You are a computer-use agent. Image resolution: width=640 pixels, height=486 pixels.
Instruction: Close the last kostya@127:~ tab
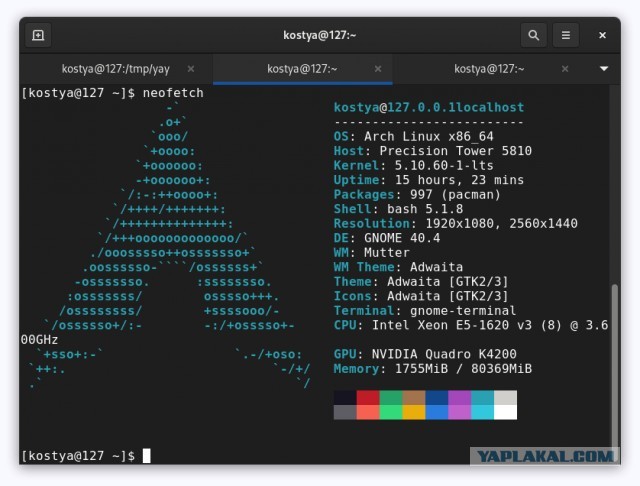tap(565, 69)
